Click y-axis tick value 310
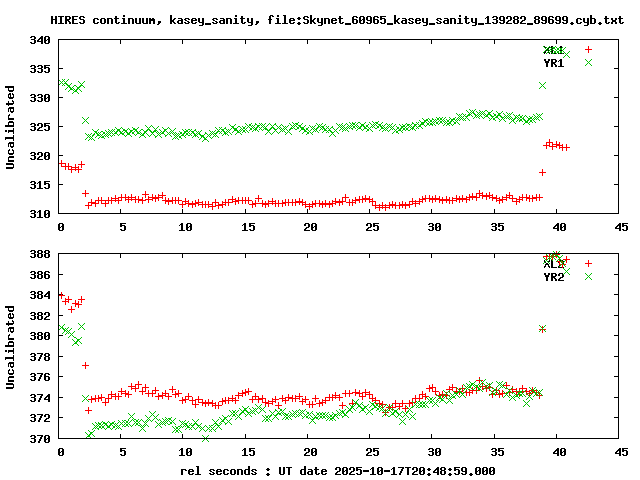The height and width of the screenshot is (480, 640). tap(40, 213)
